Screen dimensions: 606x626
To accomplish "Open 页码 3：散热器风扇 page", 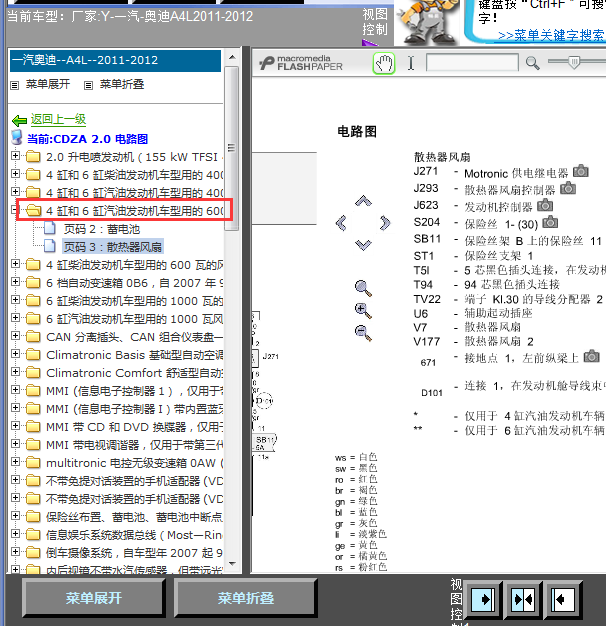I will [x=113, y=247].
